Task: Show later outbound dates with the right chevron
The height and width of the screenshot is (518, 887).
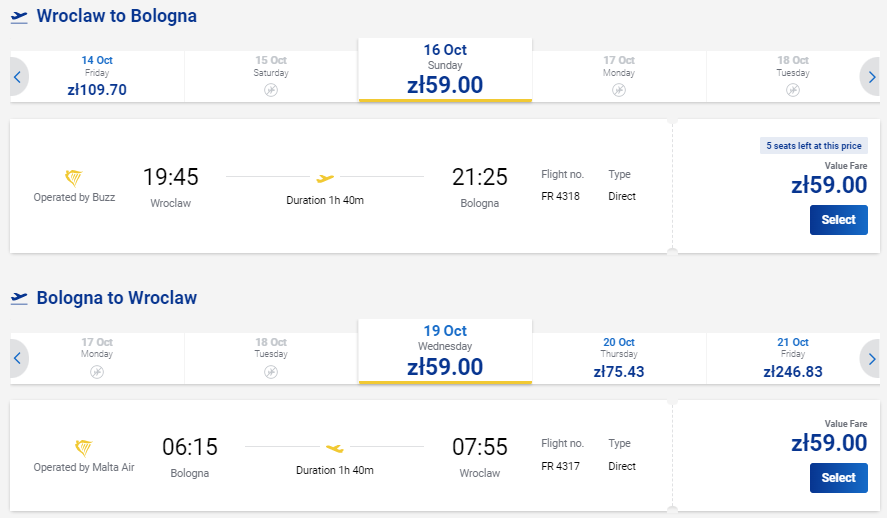Action: click(x=871, y=77)
